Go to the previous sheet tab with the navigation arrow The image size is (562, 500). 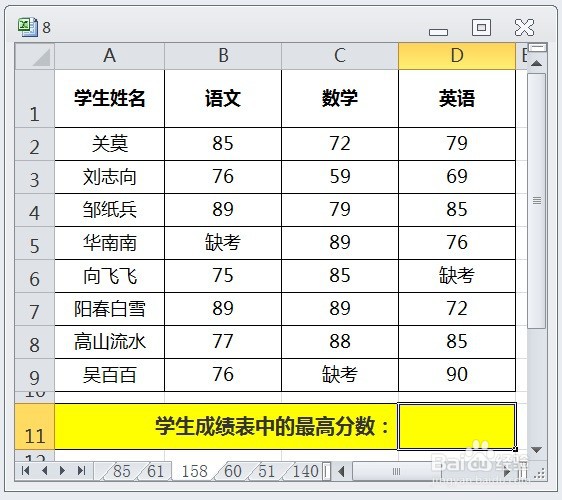tap(44, 470)
